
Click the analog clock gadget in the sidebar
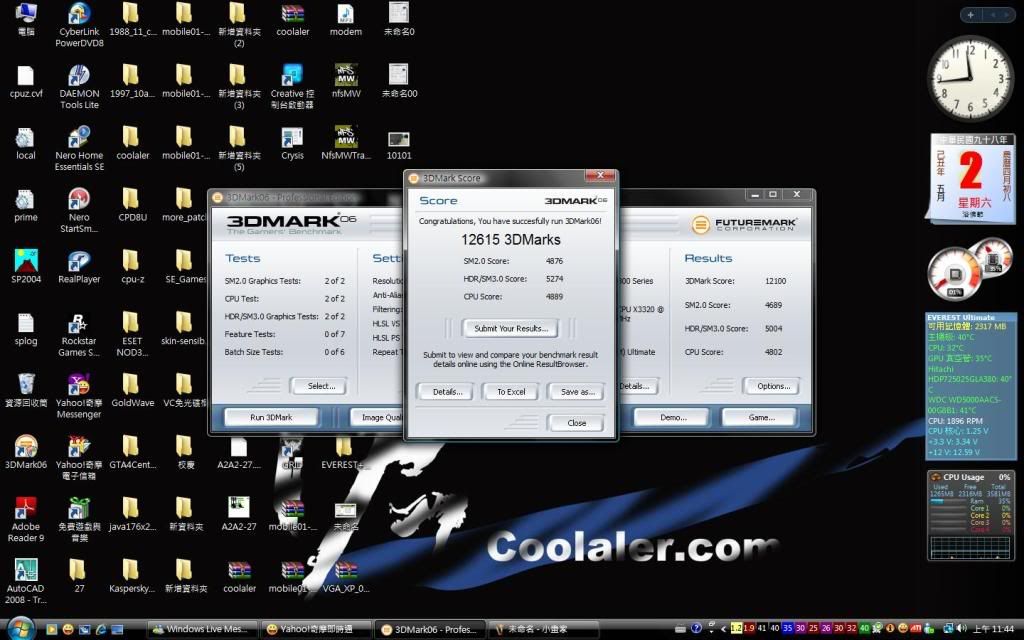coord(970,78)
